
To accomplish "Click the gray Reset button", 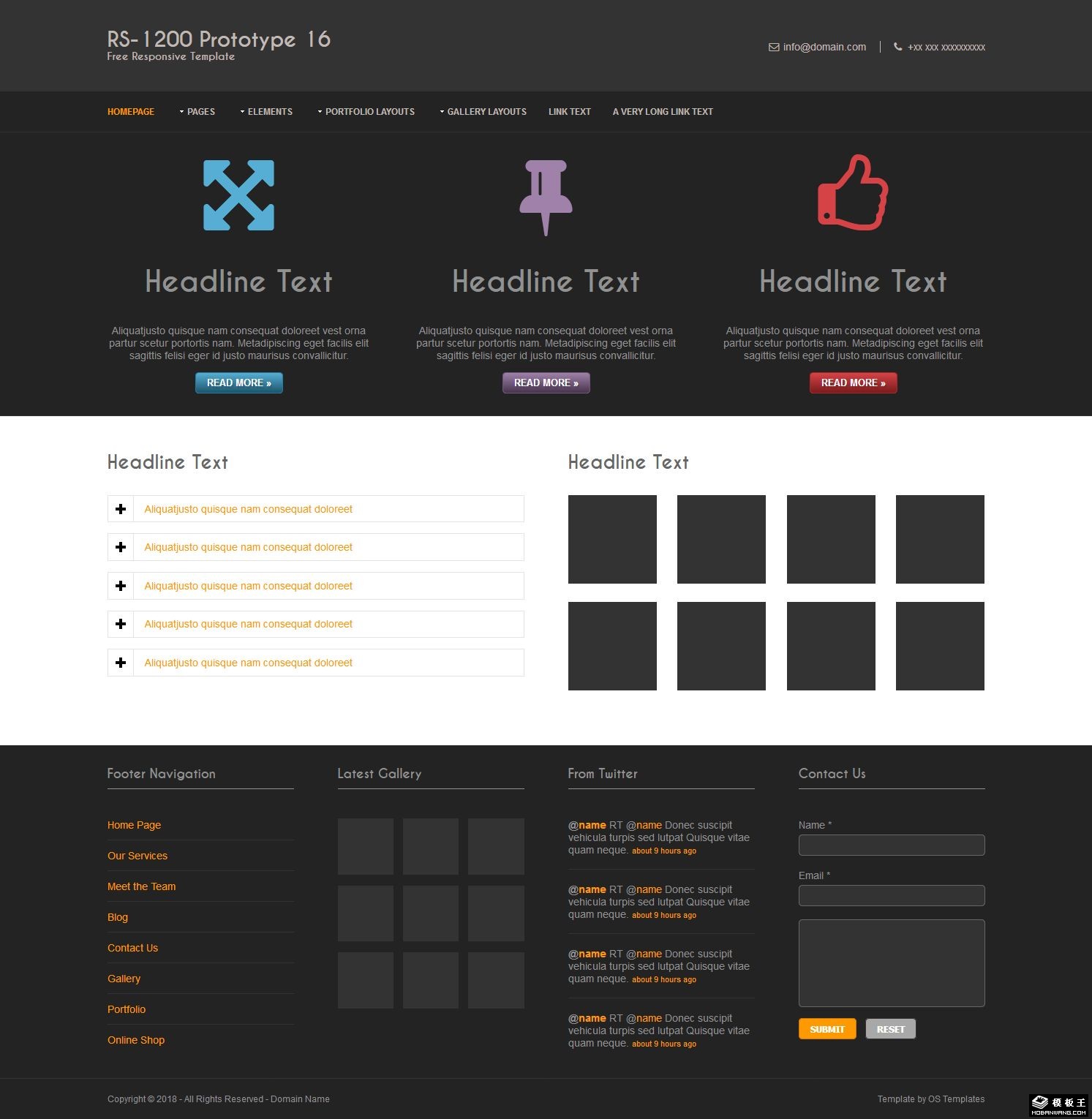I will [890, 1029].
